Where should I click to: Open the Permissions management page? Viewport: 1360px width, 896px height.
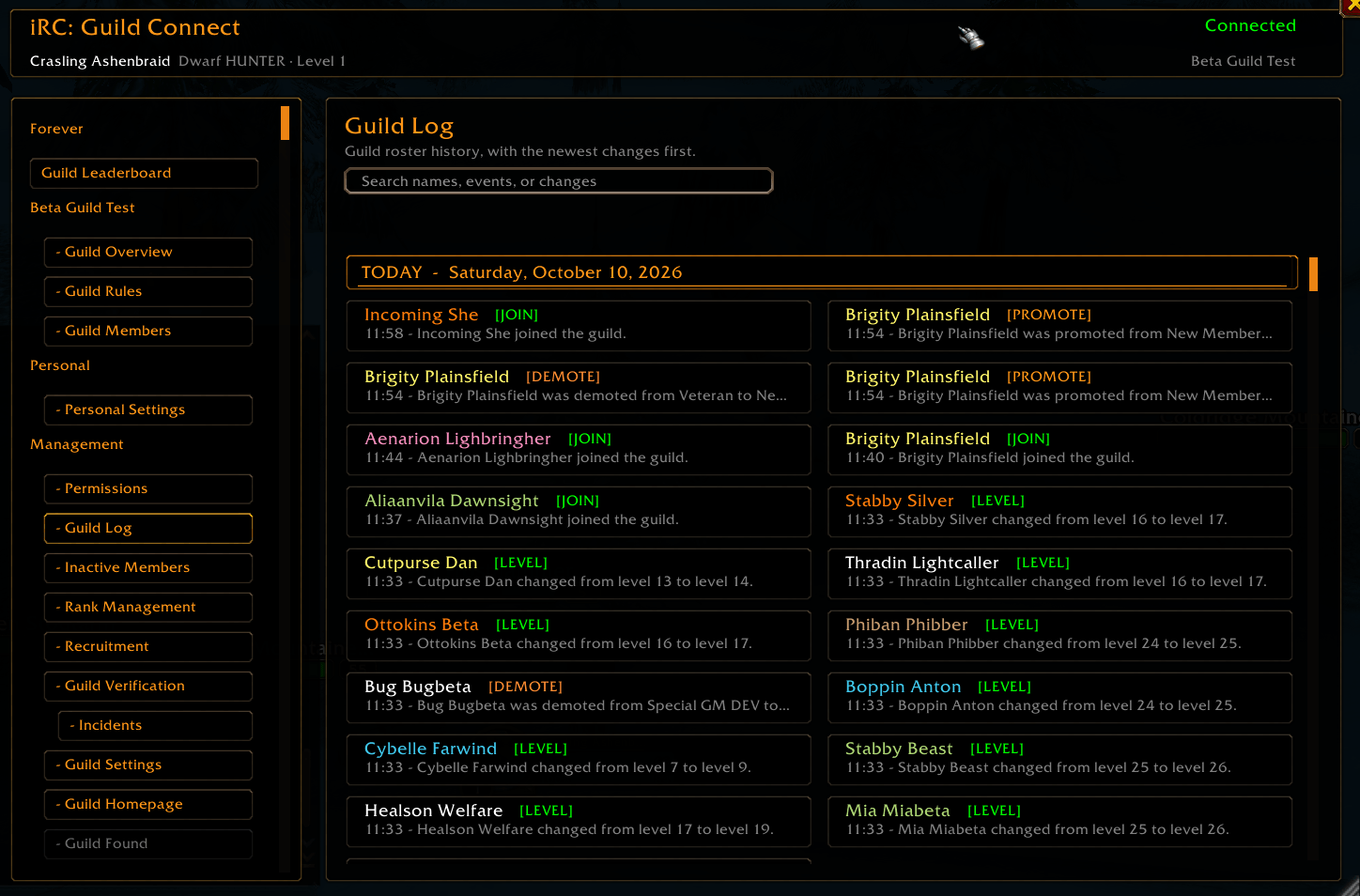coord(148,488)
